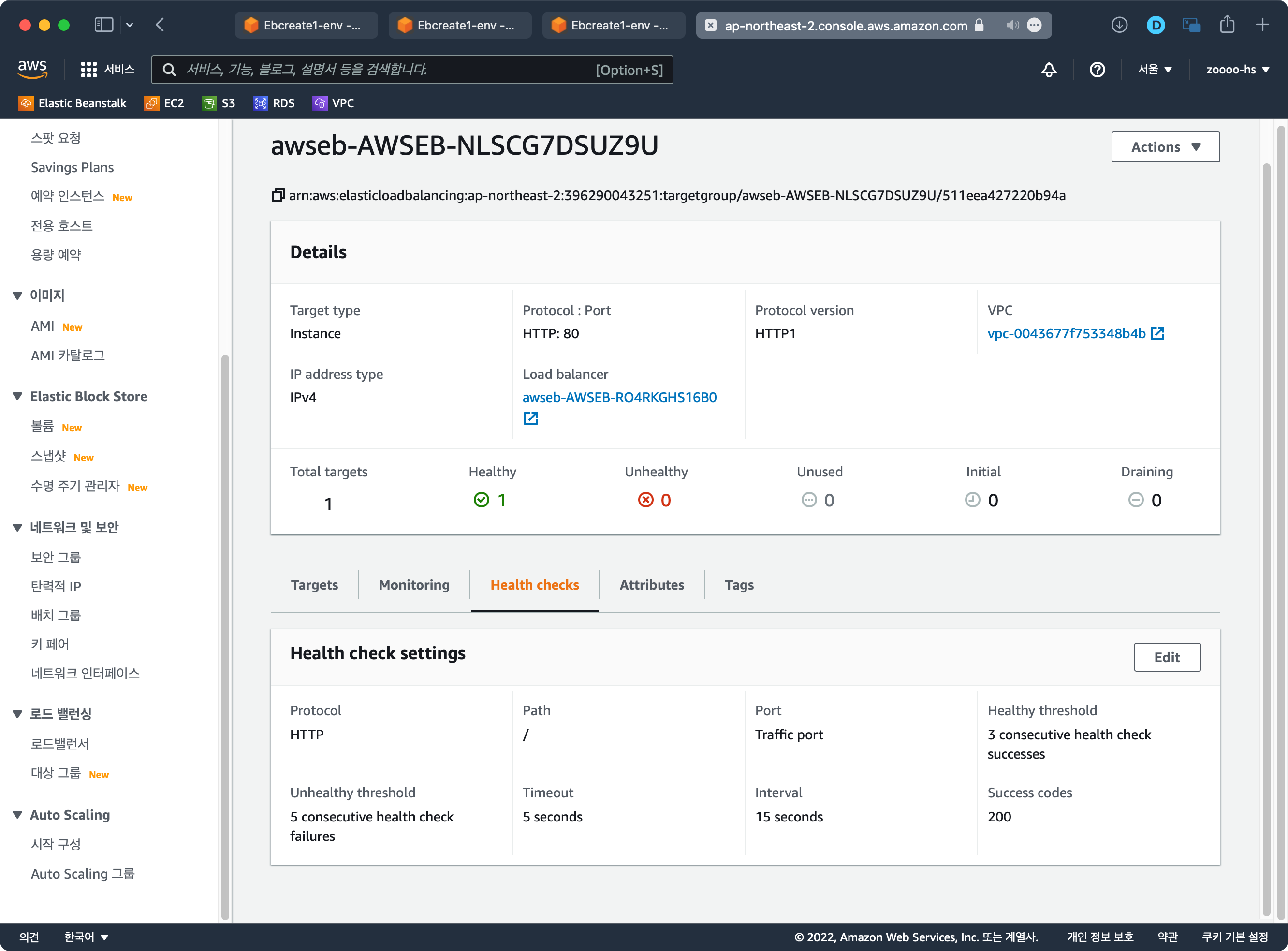
Task: Go back with the browser back arrow
Action: pos(160,25)
